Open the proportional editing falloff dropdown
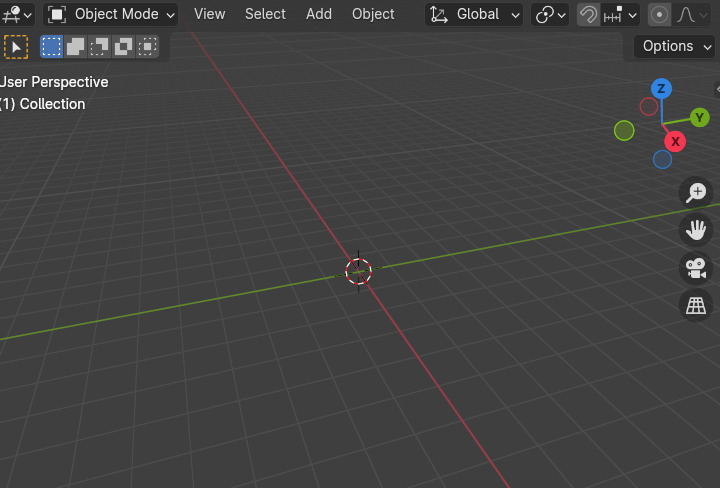Screen dimensions: 720x488 [x=692, y=15]
